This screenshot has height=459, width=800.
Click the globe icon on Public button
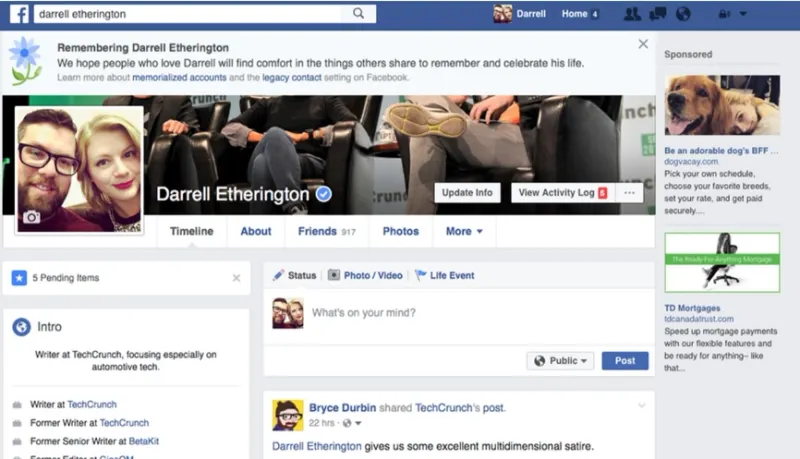(x=539, y=361)
